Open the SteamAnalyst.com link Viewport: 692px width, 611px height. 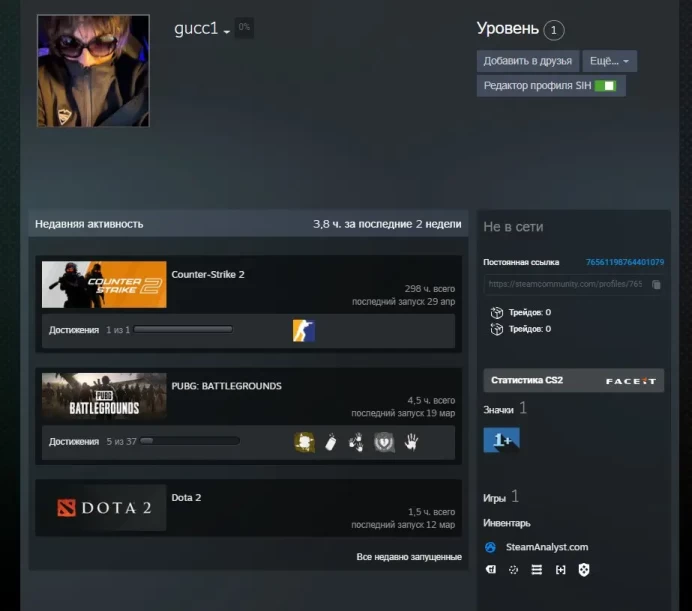coord(547,547)
